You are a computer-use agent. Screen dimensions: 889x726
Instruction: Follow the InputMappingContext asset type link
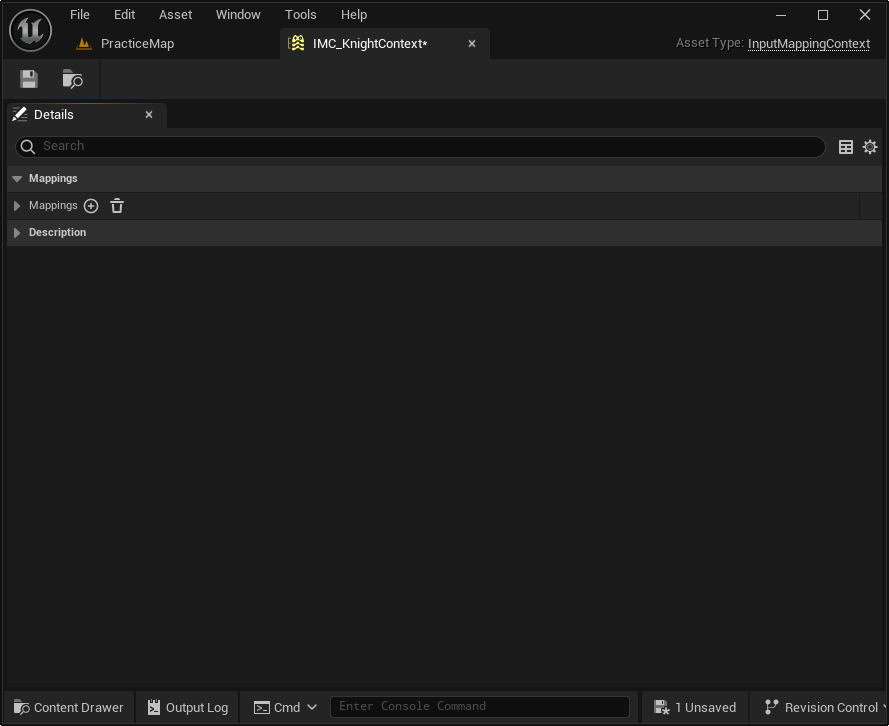tap(808, 44)
